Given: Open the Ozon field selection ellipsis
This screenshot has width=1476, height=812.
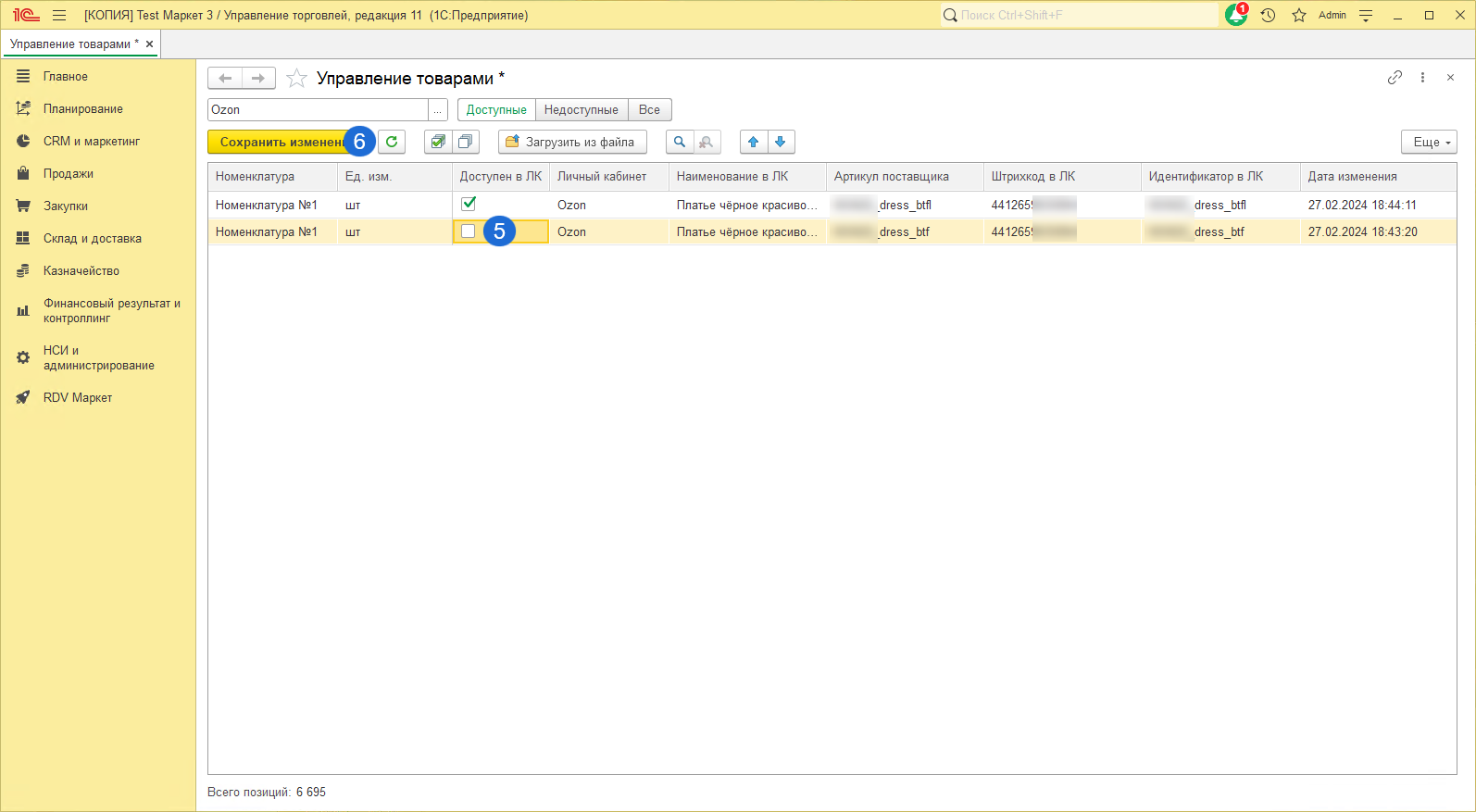Looking at the screenshot, I should [438, 110].
